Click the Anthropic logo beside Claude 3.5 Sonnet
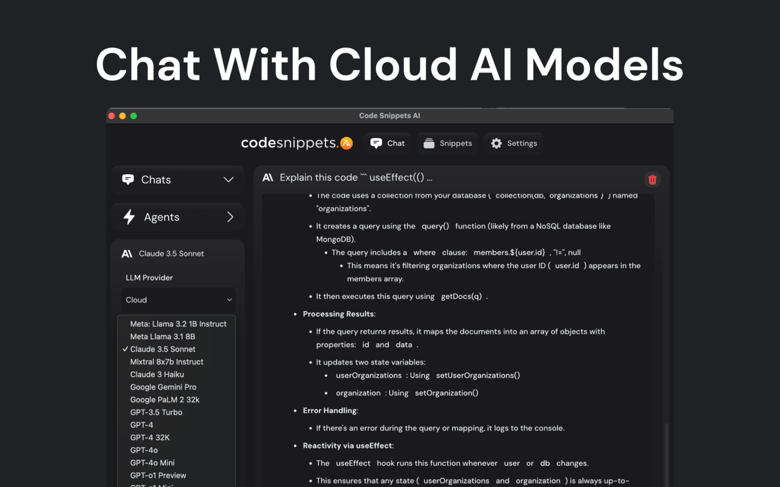This screenshot has width=780, height=487. pyautogui.click(x=127, y=254)
